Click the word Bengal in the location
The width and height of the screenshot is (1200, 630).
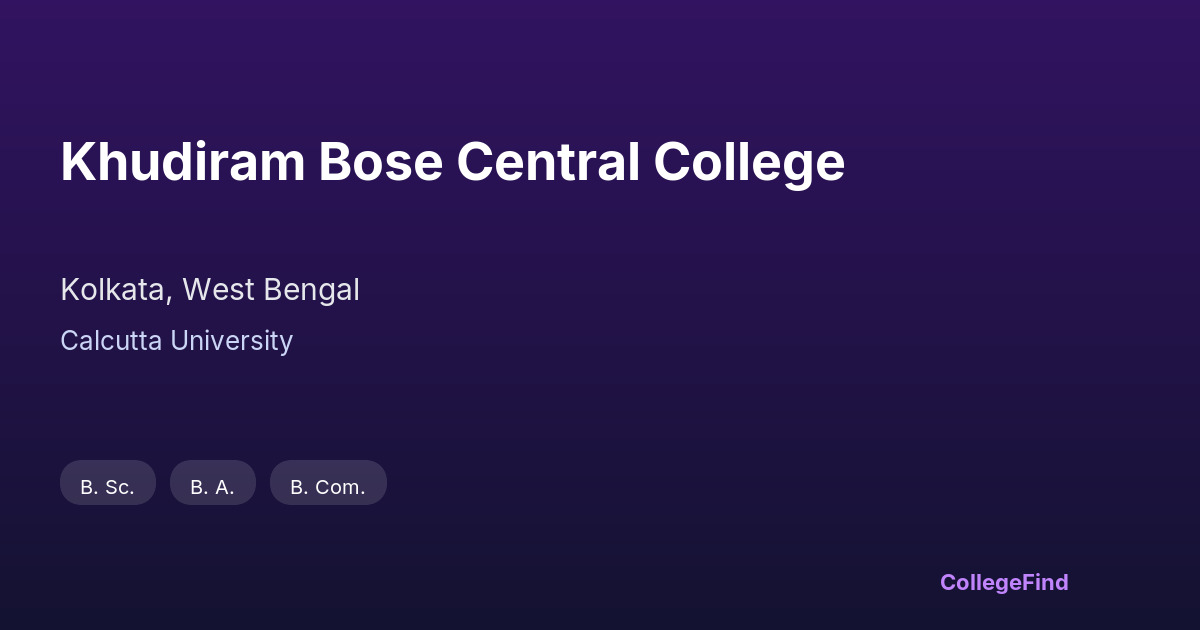pyautogui.click(x=311, y=290)
